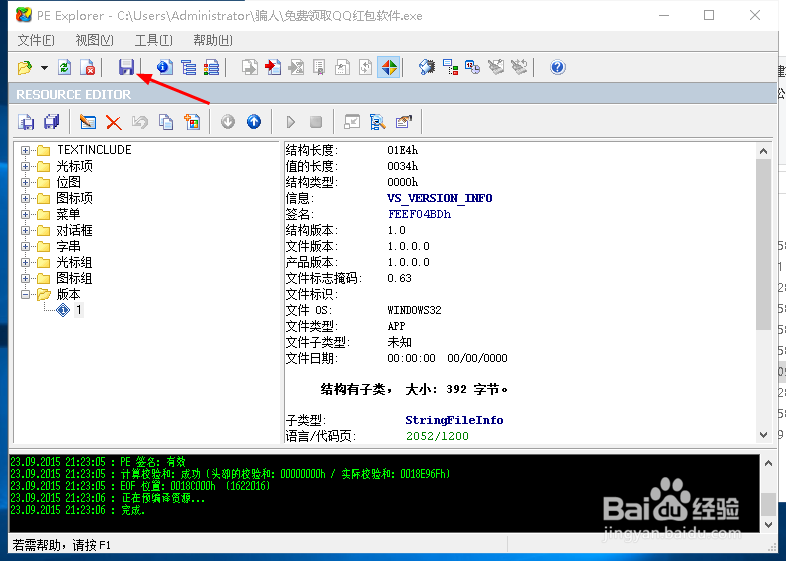The width and height of the screenshot is (786, 561).
Task: Launch the Disassembler chip icon
Action: [x=427, y=67]
